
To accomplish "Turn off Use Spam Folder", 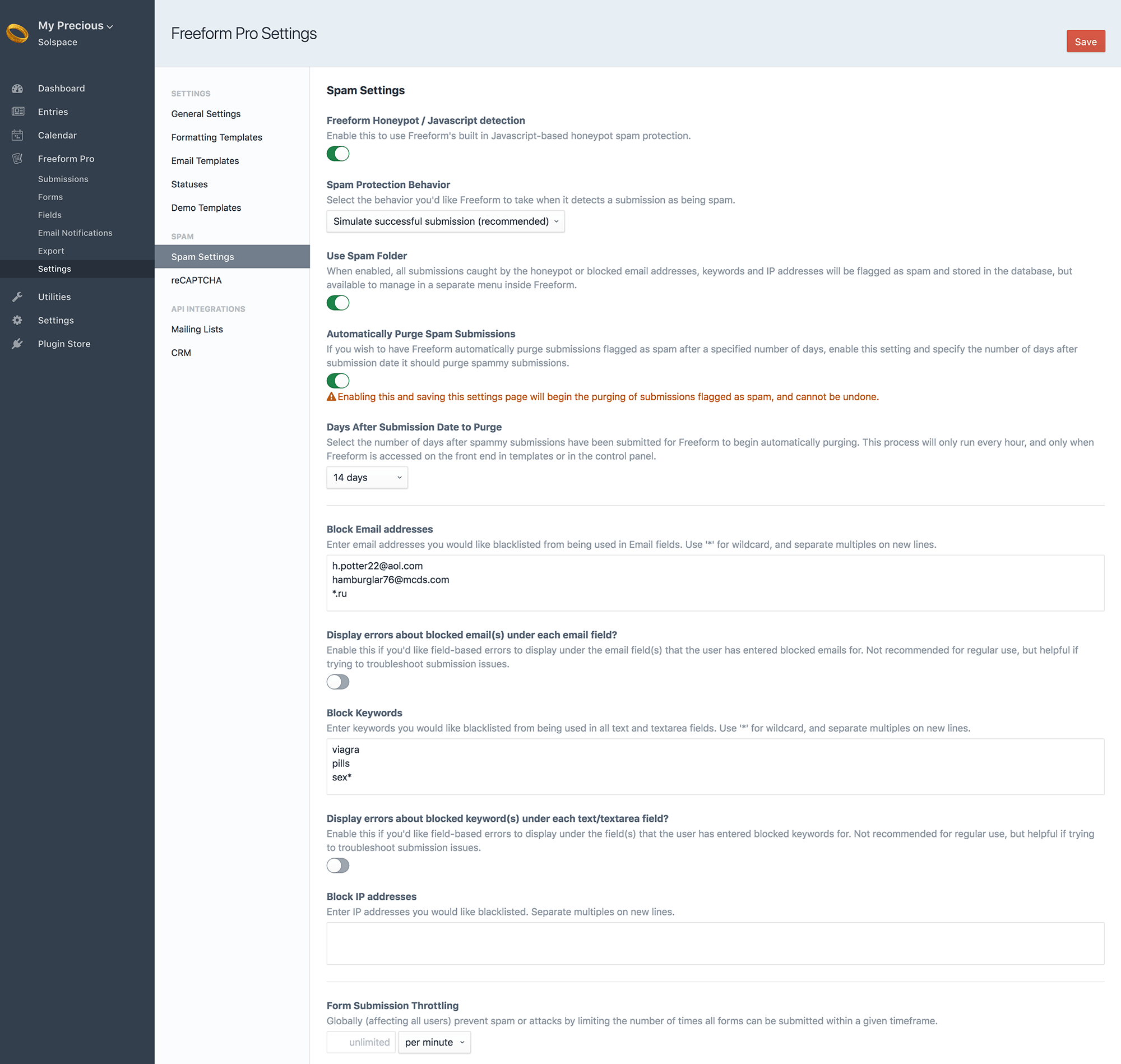I will coord(338,303).
